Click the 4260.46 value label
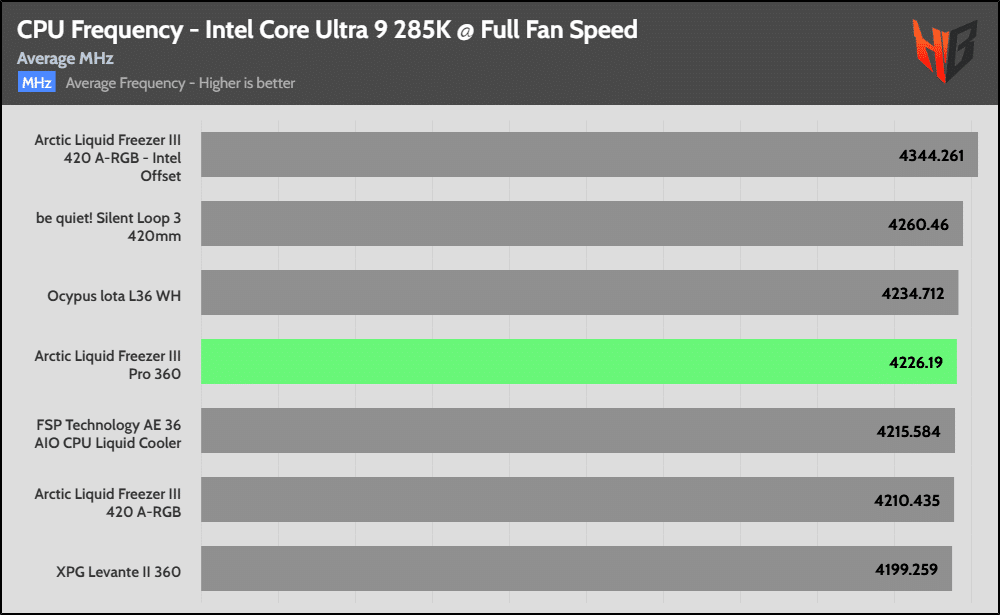1000x615 pixels. pyautogui.click(x=918, y=225)
